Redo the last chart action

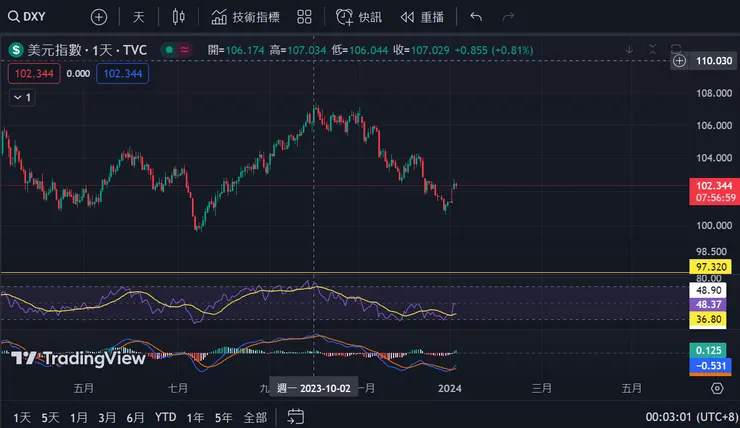point(508,17)
